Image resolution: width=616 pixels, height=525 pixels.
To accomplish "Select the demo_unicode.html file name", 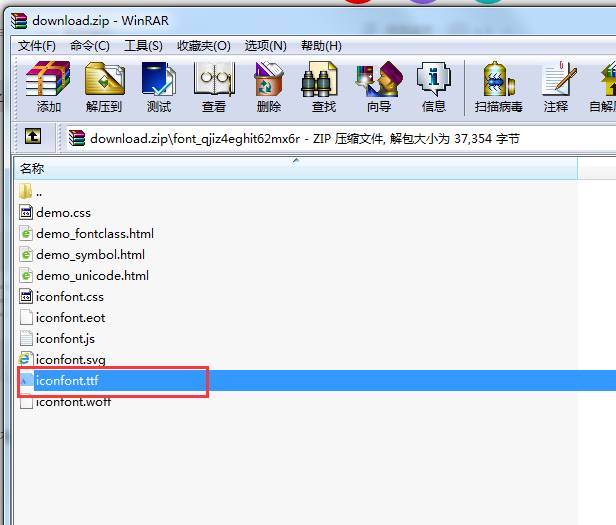I will pyautogui.click(x=92, y=276).
